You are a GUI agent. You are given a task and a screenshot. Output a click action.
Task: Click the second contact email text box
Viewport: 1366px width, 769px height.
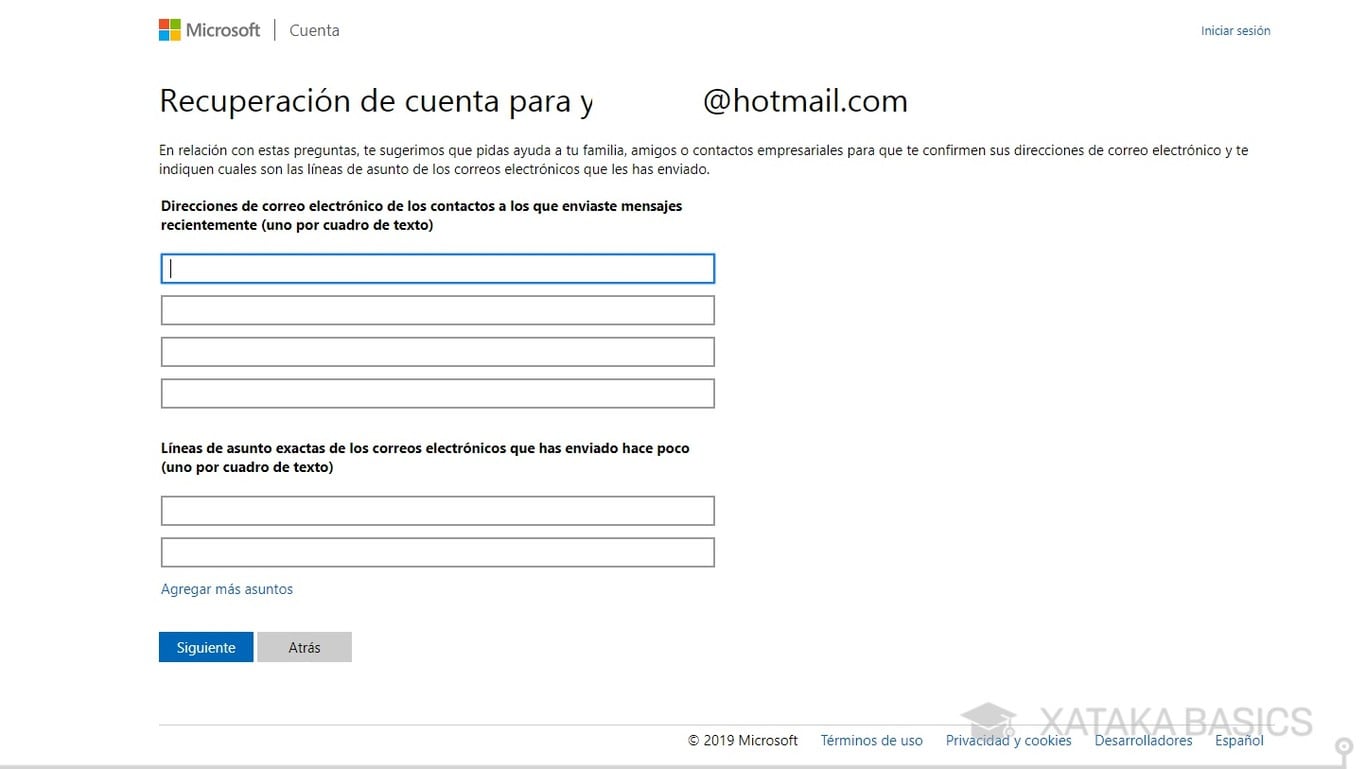coord(437,310)
